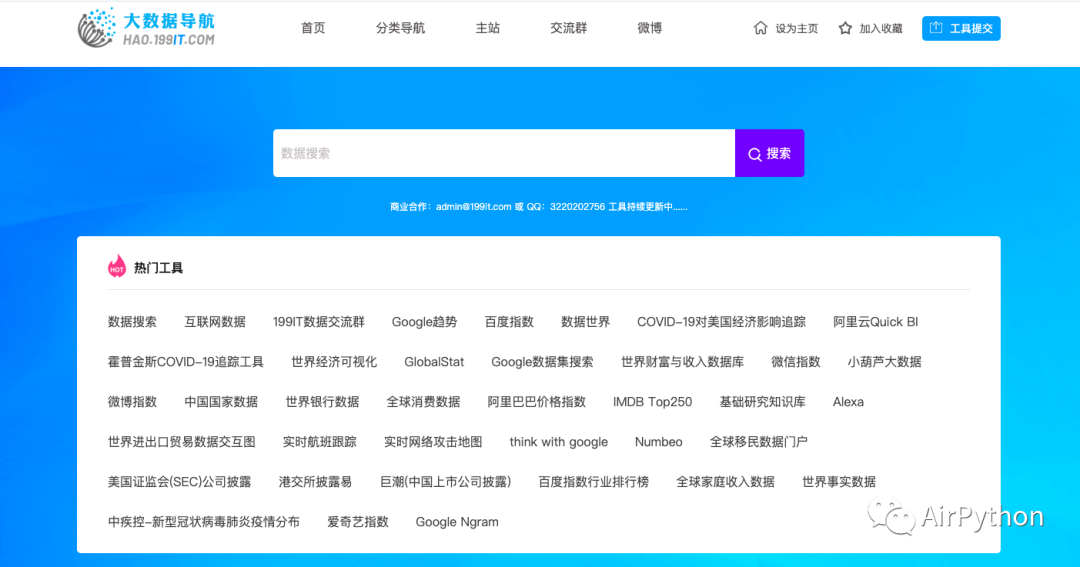Viewport: 1080px width, 567px height.
Task: Open 199IT数据交流群 link
Action: tap(318, 322)
